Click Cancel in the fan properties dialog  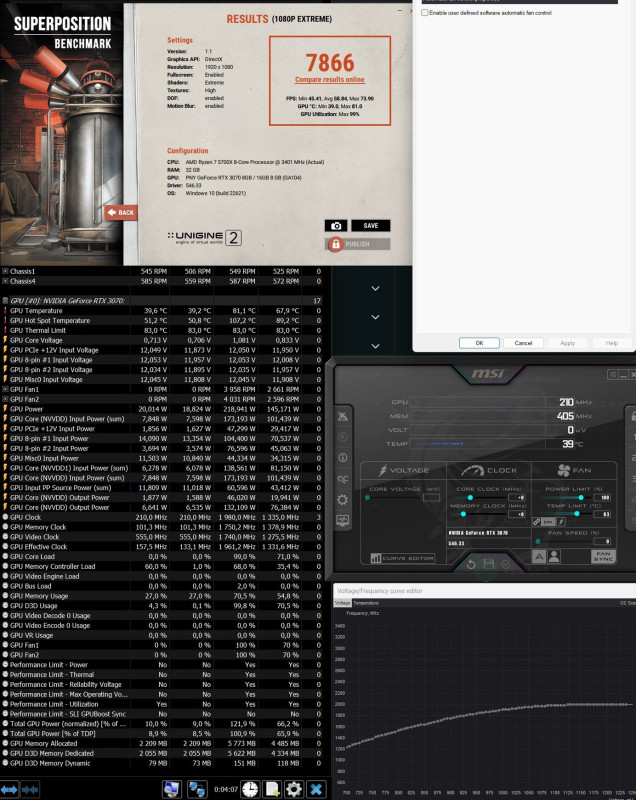click(523, 343)
